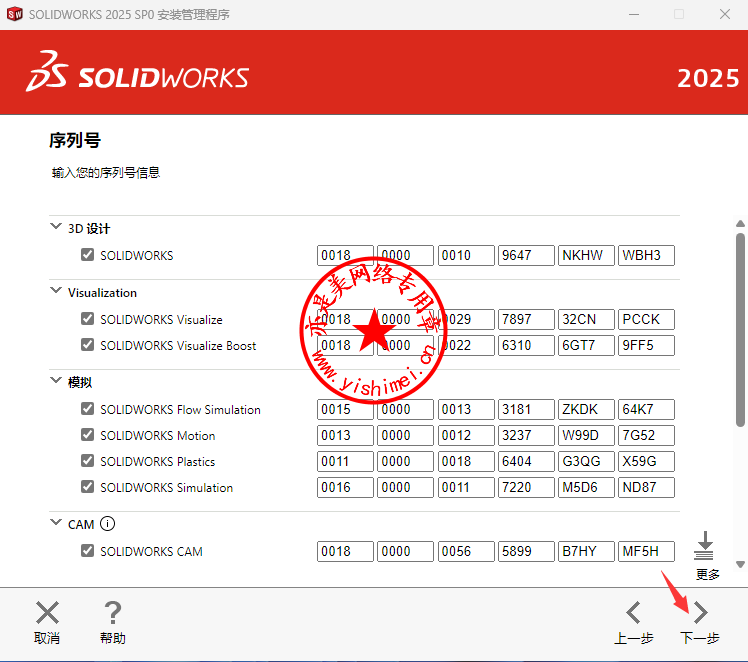
Task: Click CAM serial field B7HY
Action: tap(586, 551)
